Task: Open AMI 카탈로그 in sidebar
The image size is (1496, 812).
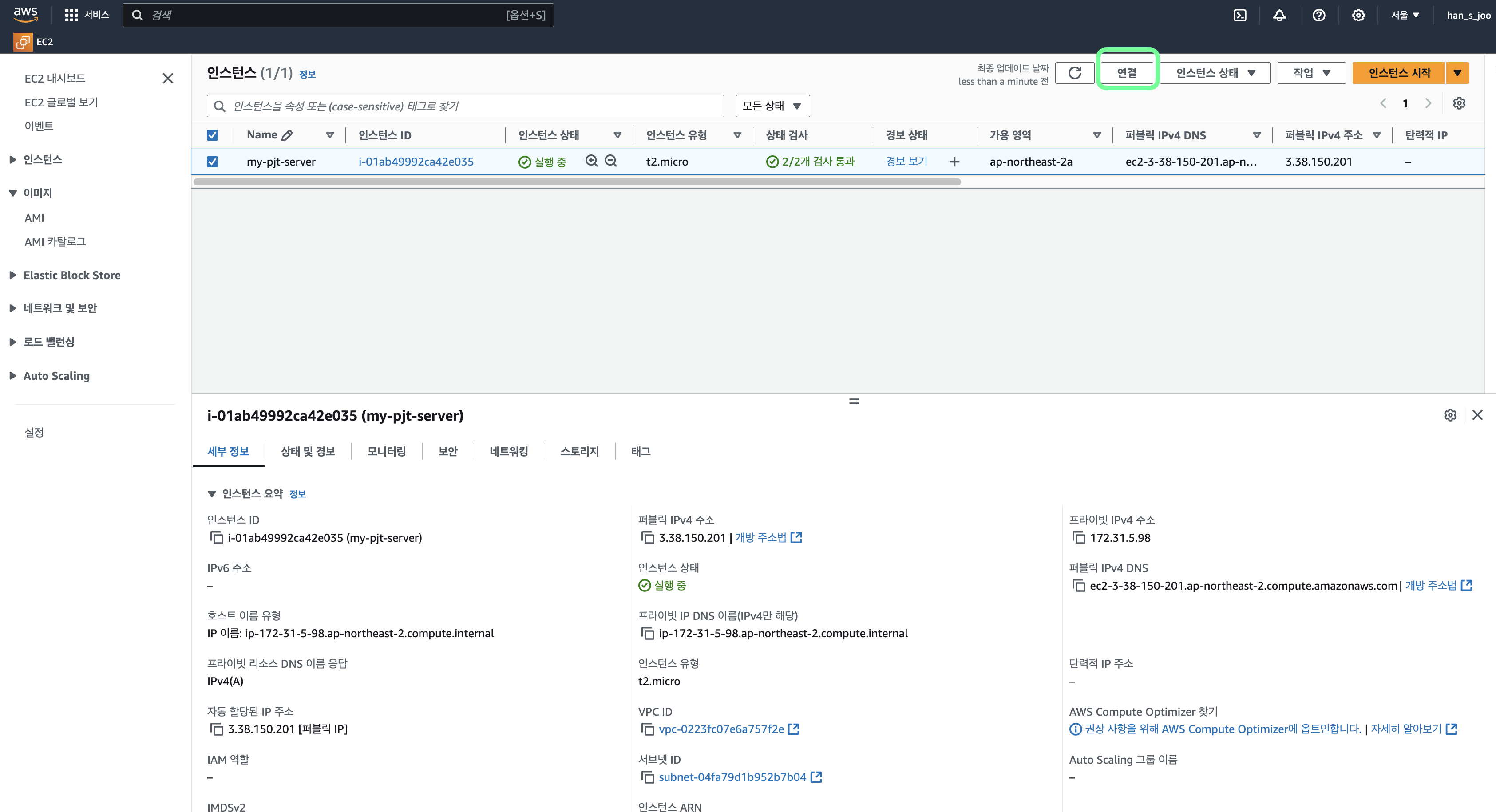Action: pos(55,241)
